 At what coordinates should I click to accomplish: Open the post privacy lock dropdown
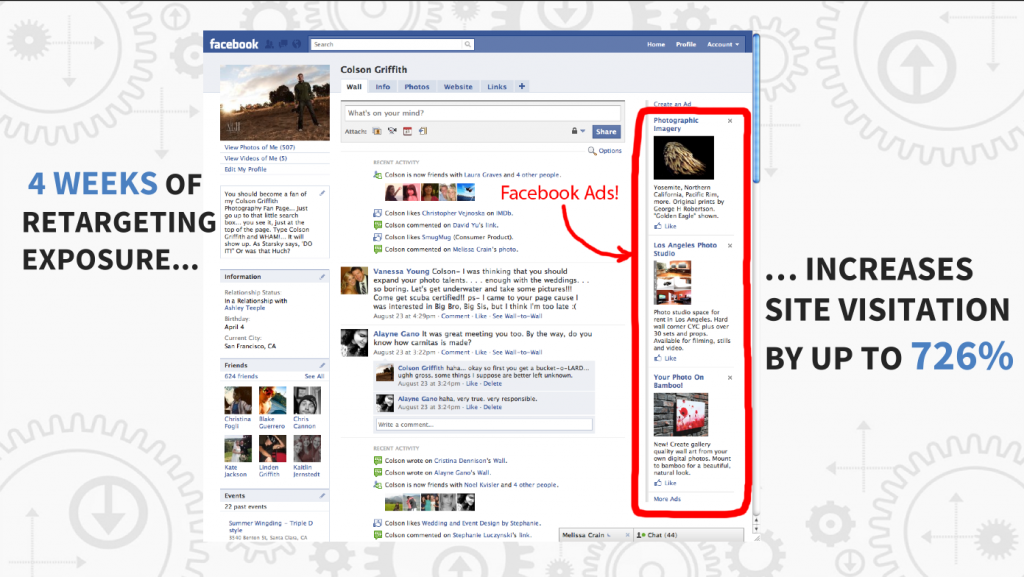pos(578,131)
